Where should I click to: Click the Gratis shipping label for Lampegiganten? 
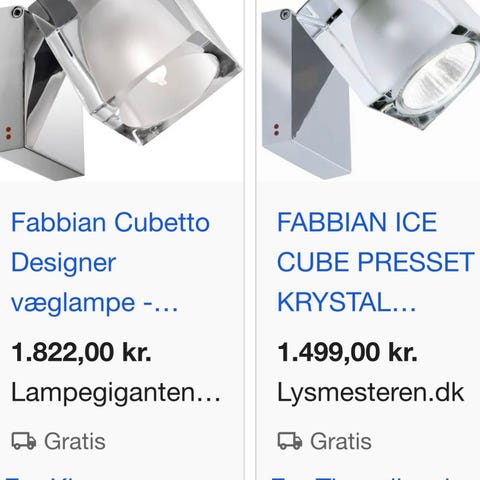click(75, 441)
